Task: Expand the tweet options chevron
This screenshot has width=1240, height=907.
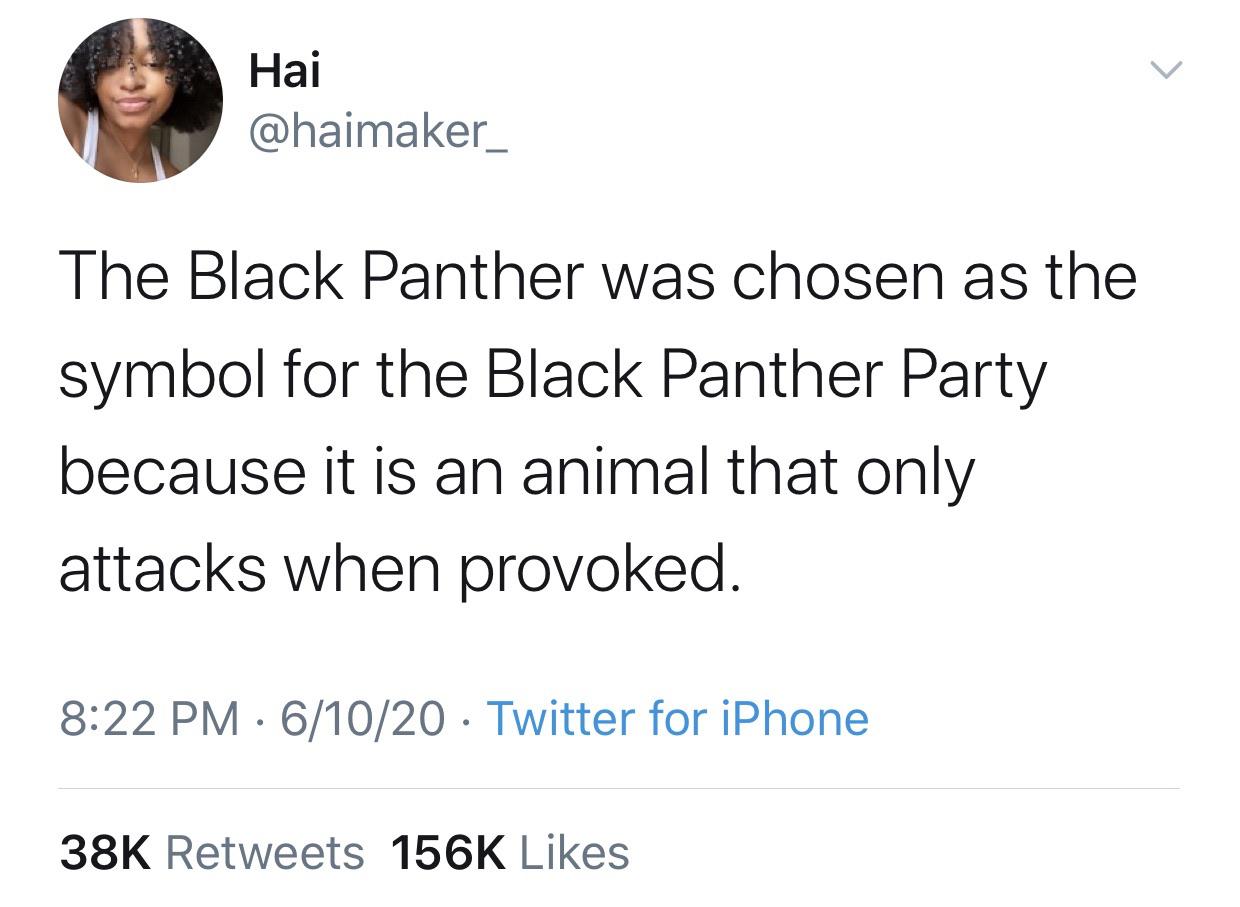Action: (x=1165, y=71)
